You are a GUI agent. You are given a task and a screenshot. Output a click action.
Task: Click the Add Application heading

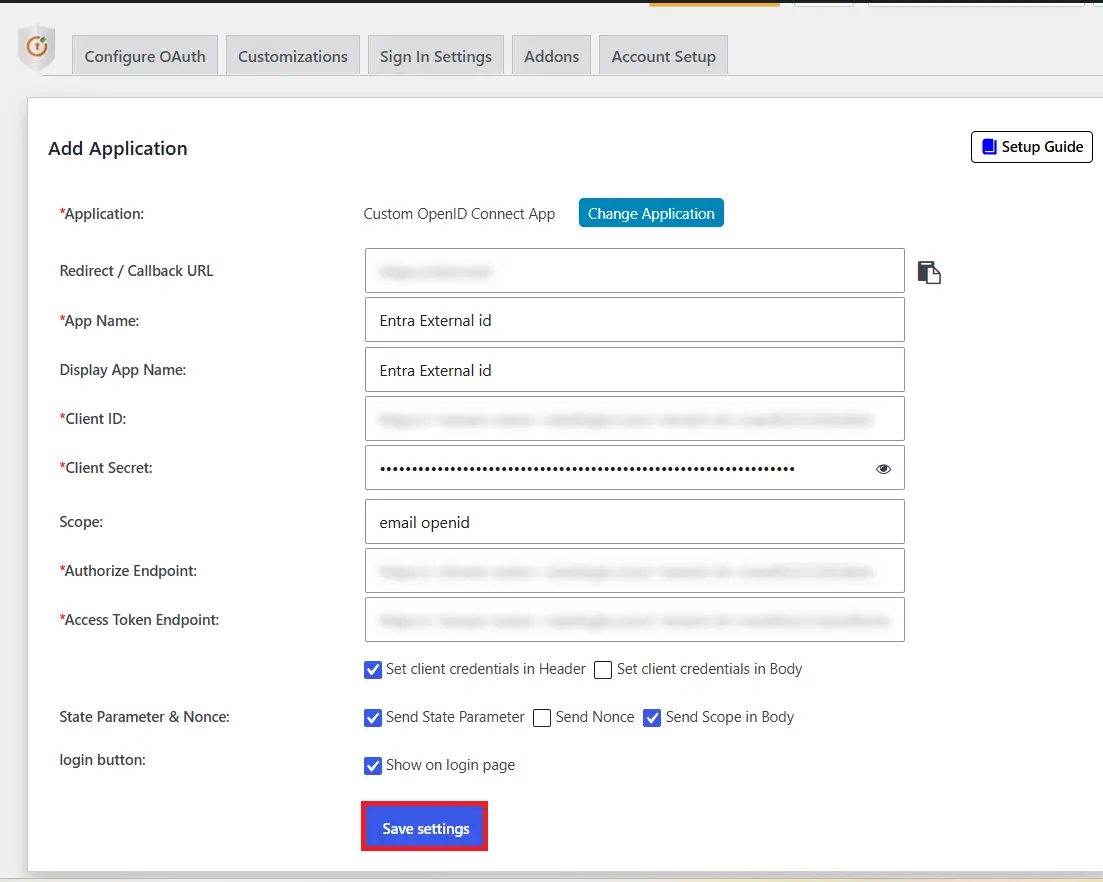pyautogui.click(x=117, y=148)
